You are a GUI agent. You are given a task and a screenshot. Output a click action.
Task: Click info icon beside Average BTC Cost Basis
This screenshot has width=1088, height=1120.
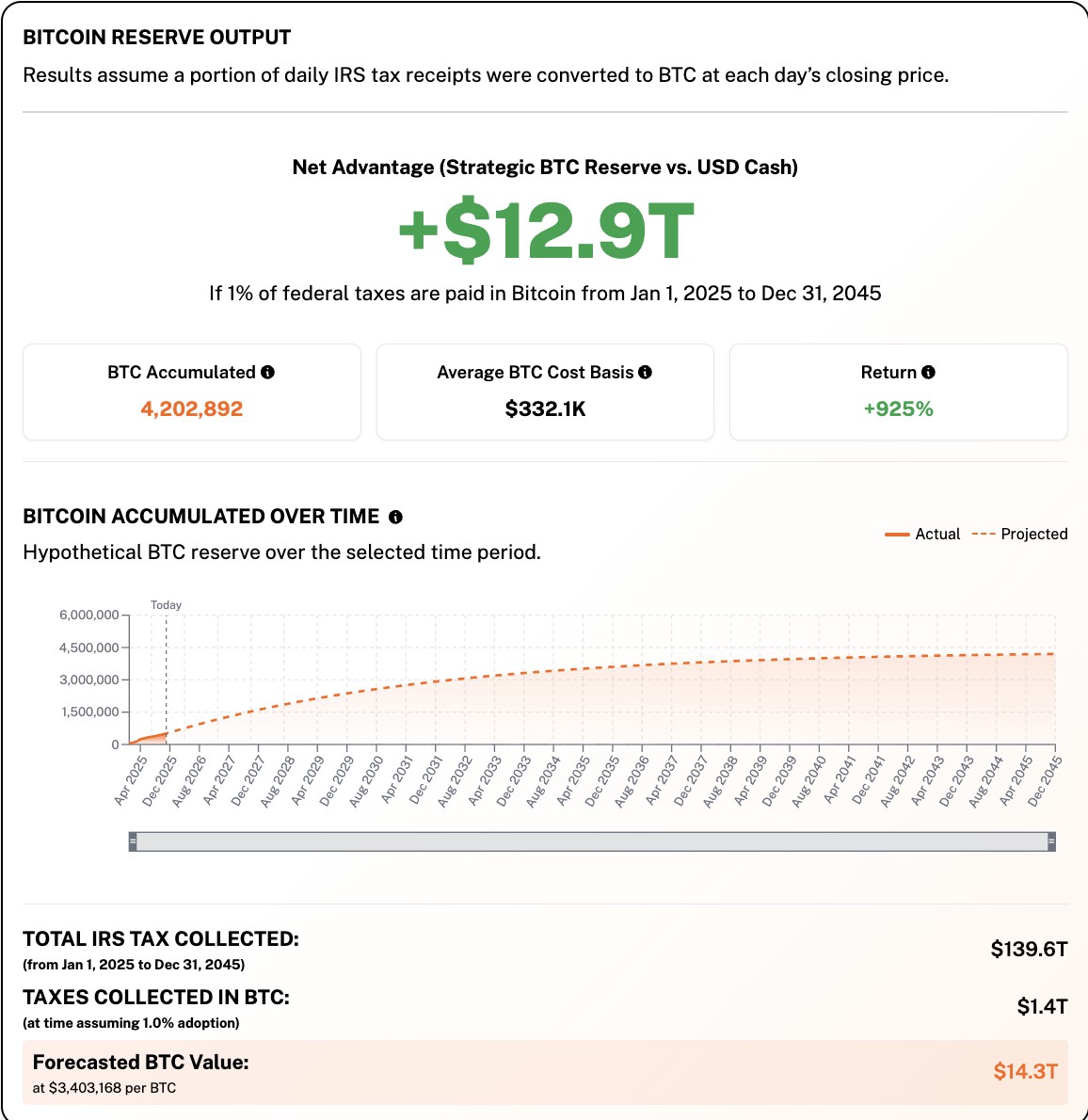645,372
